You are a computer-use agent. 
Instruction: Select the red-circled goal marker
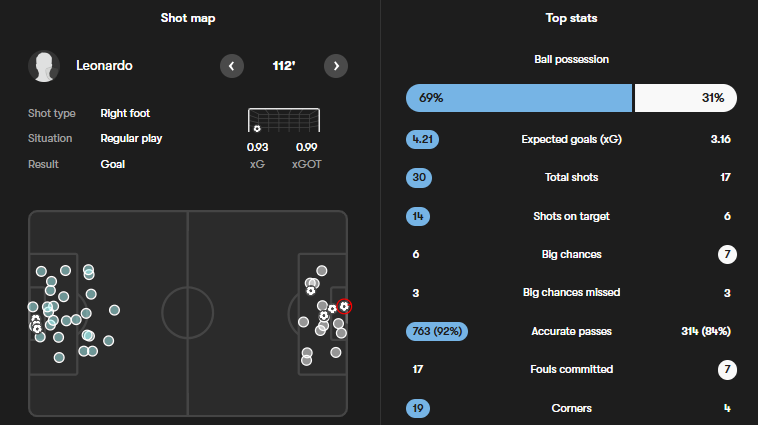pyautogui.click(x=344, y=306)
